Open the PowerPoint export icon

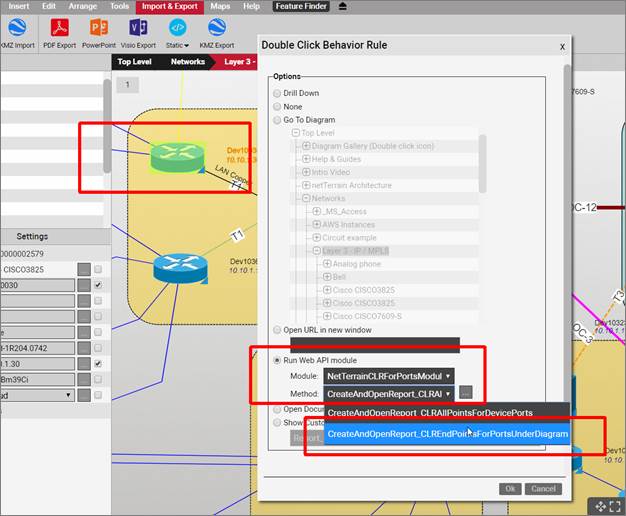pyautogui.click(x=99, y=28)
